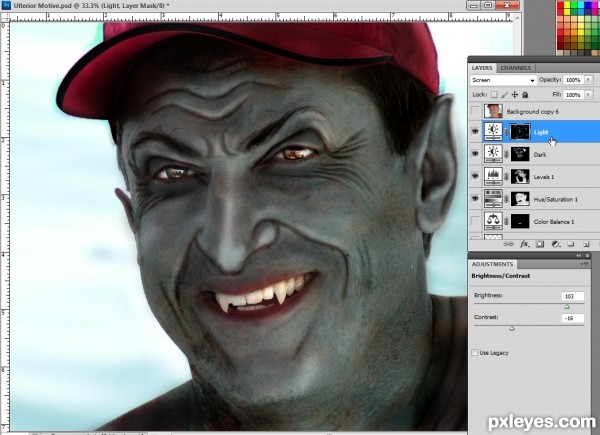This screenshot has height=435, width=600.
Task: Close the Adjustments panel with X icon
Action: 587,256
